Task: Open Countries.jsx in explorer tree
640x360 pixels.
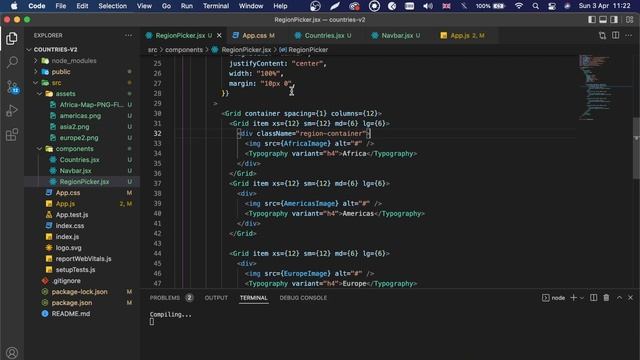Action: click(x=79, y=160)
